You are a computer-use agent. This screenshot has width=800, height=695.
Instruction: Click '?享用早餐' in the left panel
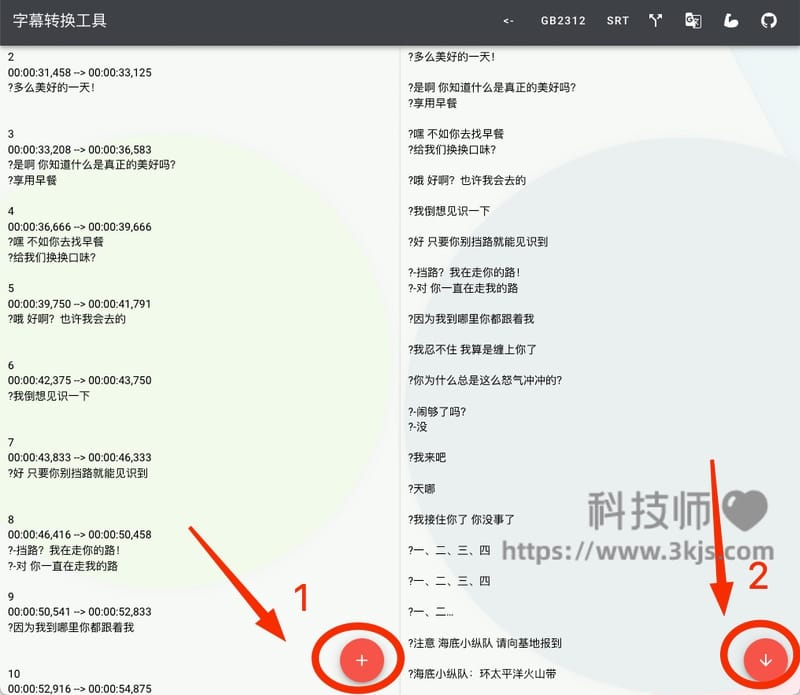click(32, 180)
